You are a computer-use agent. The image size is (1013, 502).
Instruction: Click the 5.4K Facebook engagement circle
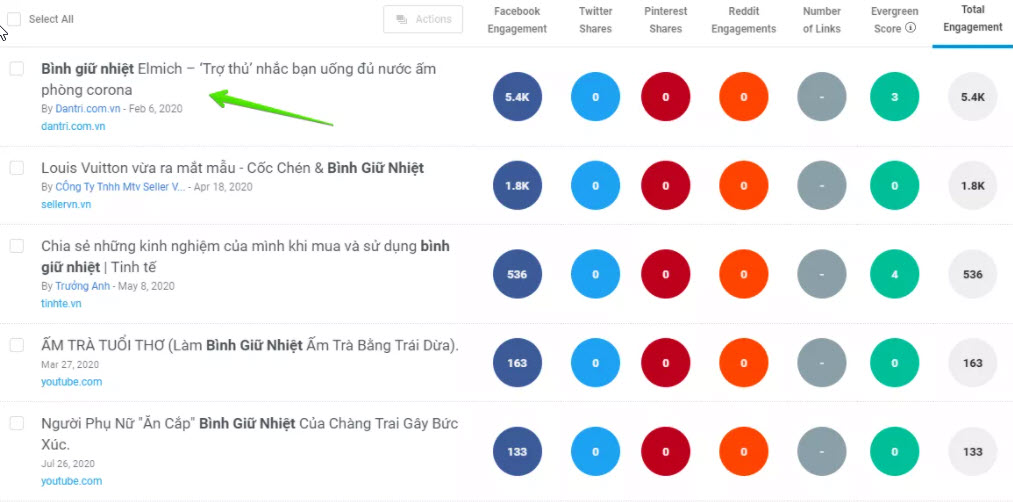[x=517, y=97]
